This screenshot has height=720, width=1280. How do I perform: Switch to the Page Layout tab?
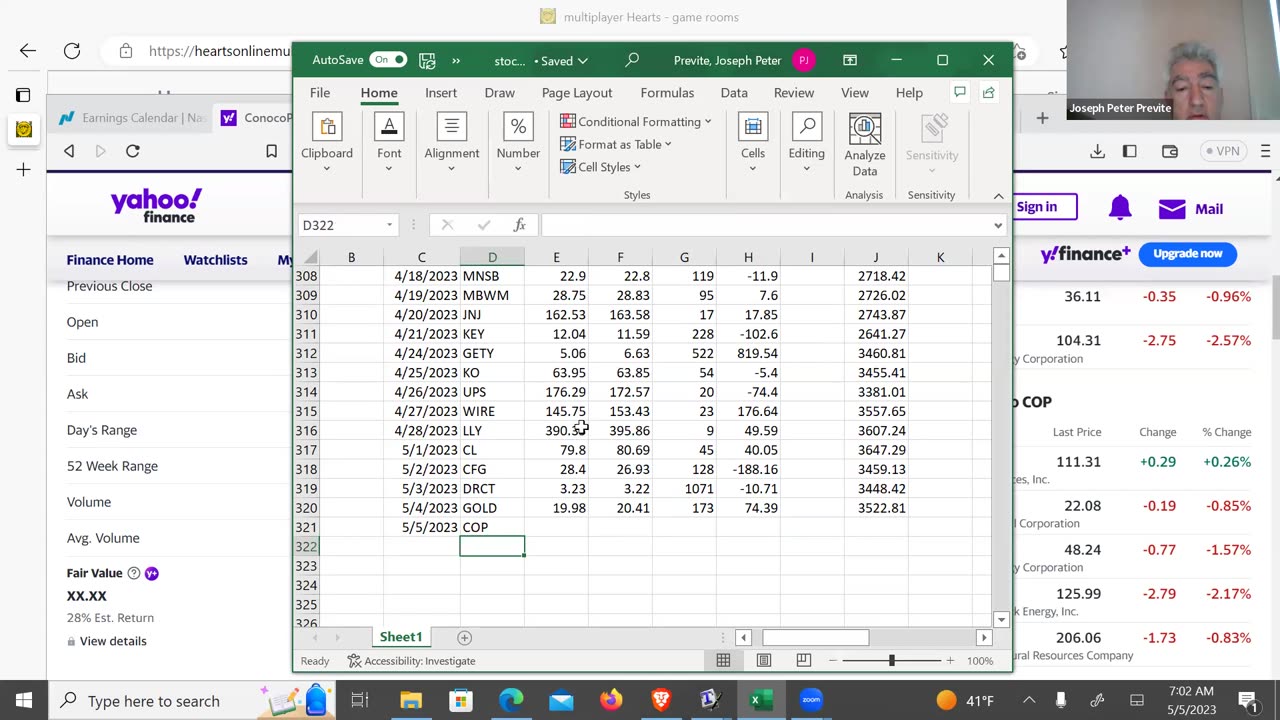(577, 92)
